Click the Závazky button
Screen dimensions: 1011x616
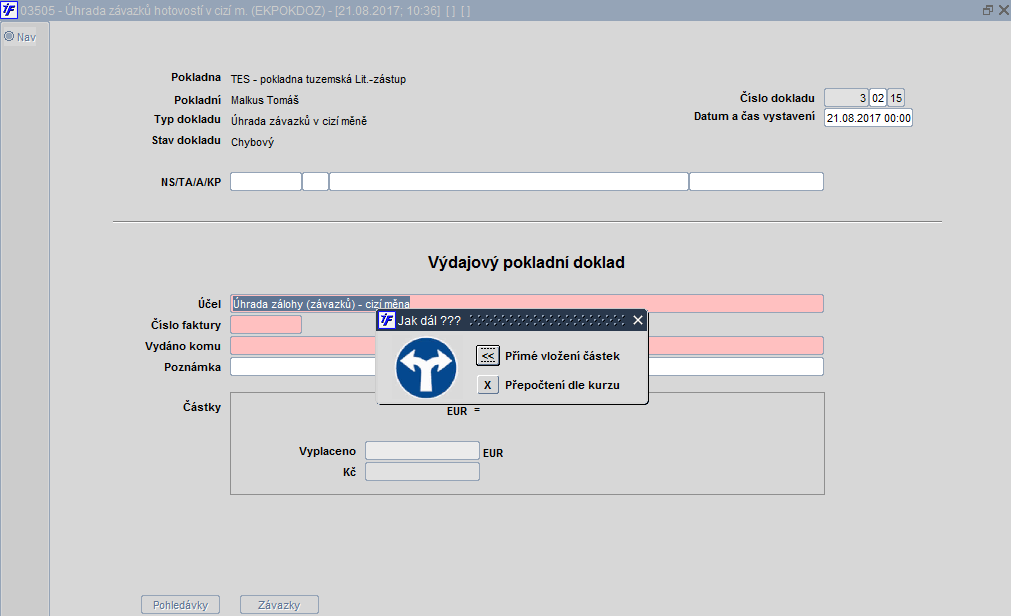click(x=279, y=605)
